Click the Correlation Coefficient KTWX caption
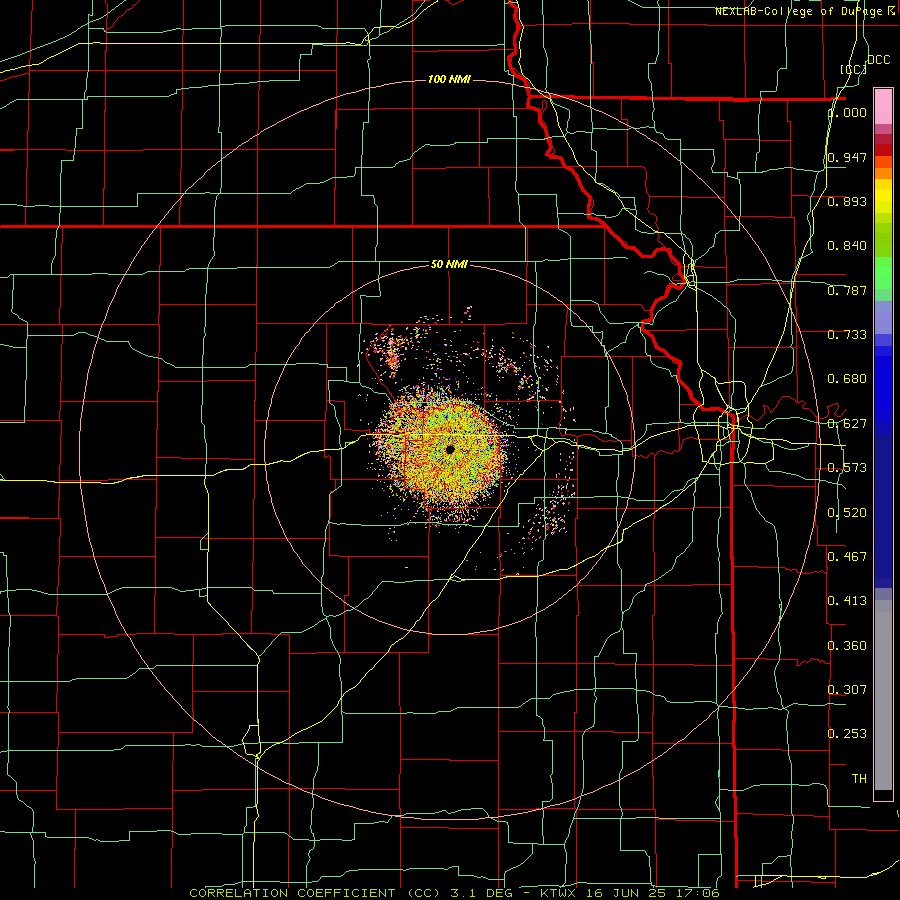Viewport: 900px width, 900px height. (454, 893)
